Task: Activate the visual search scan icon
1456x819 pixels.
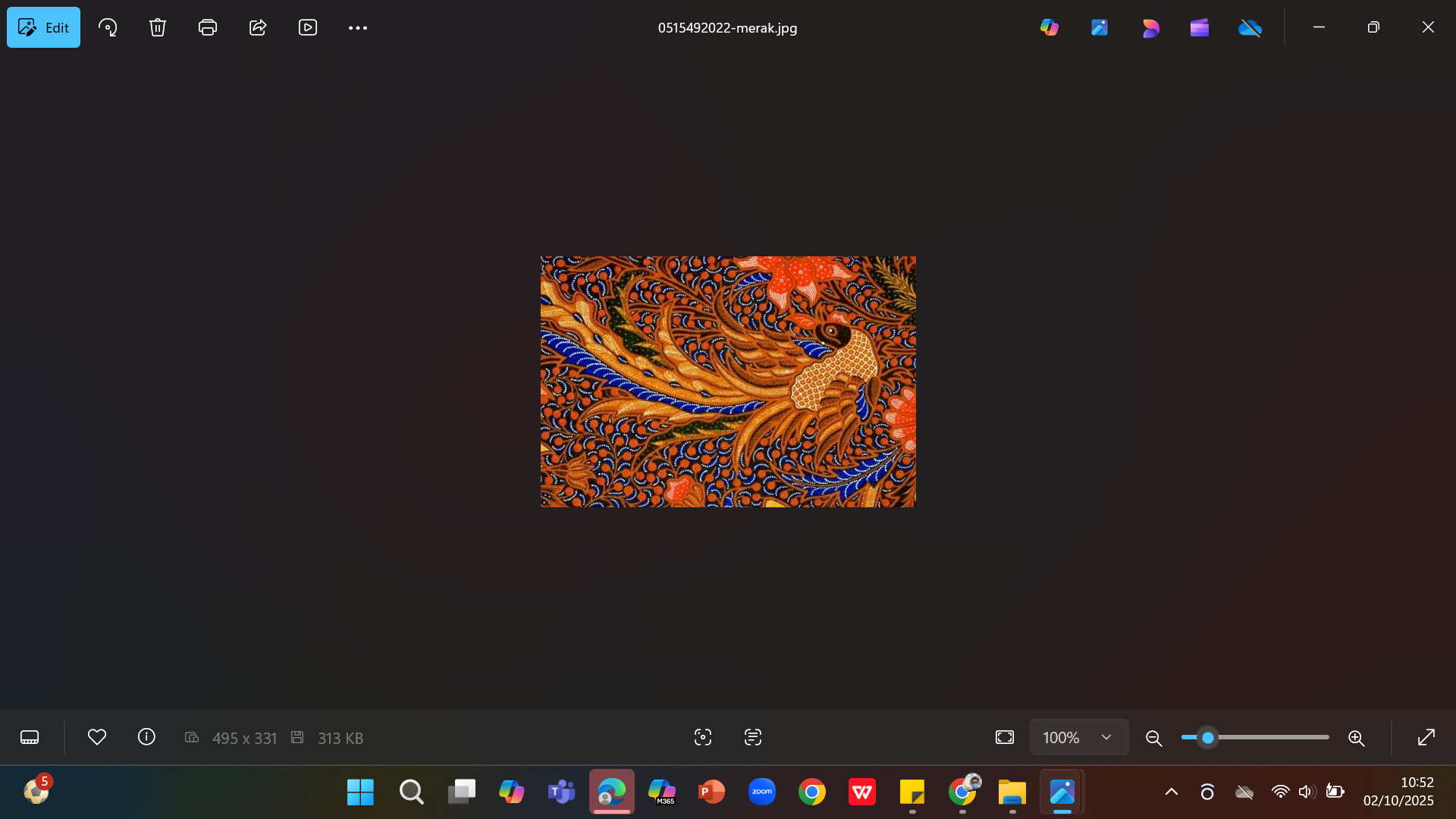Action: pyautogui.click(x=703, y=737)
